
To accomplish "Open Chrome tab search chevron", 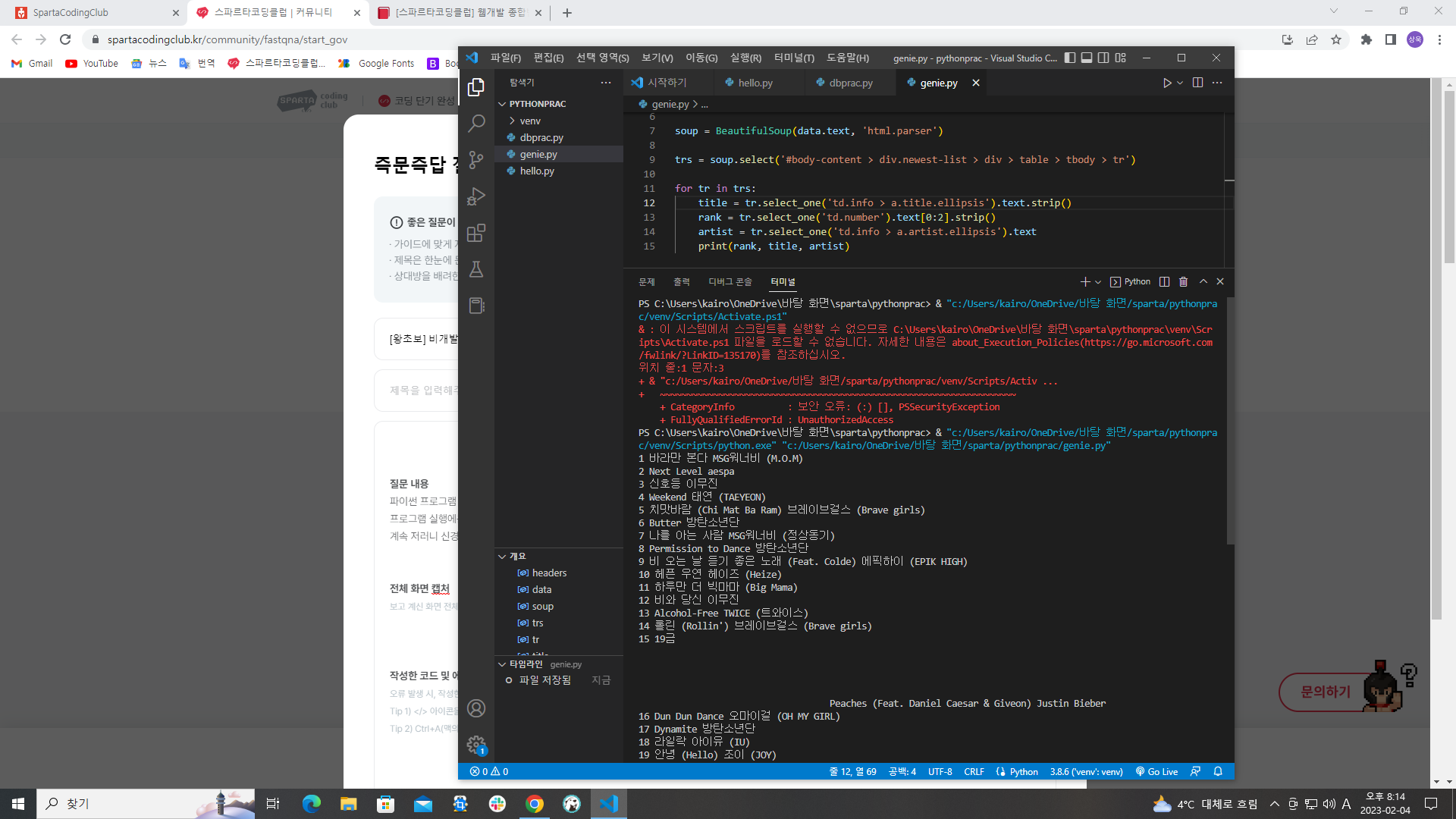I will tap(1334, 11).
